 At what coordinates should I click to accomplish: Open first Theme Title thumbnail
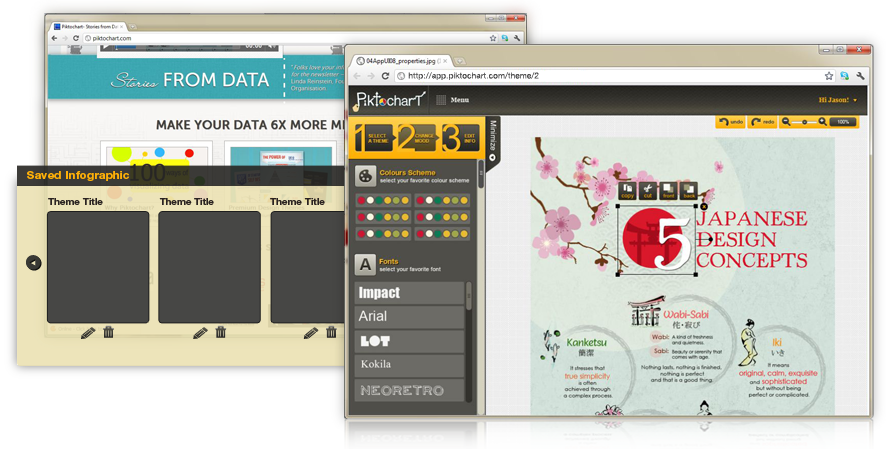coord(98,267)
